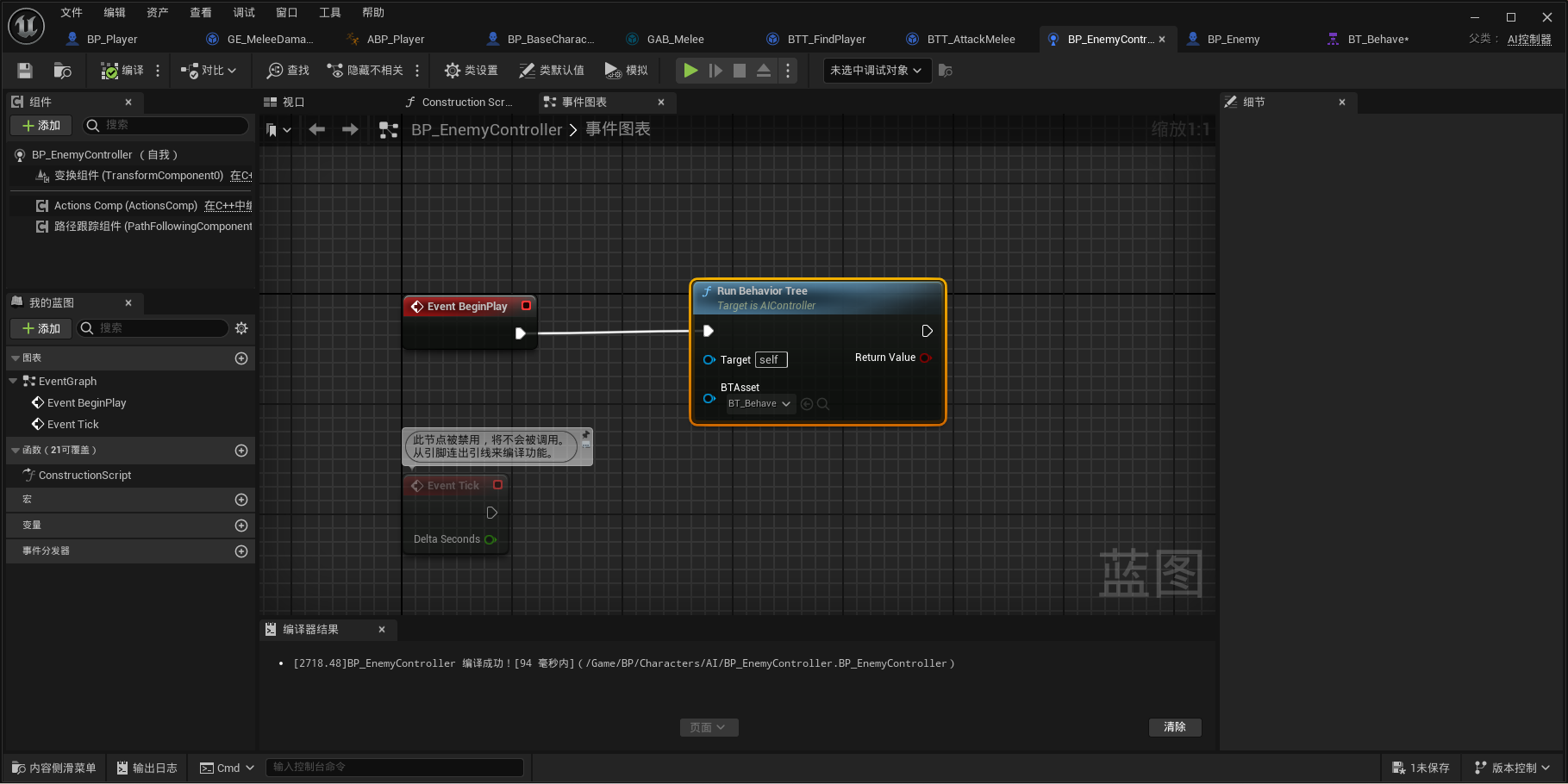Open play mode options menu

pyautogui.click(x=788, y=71)
